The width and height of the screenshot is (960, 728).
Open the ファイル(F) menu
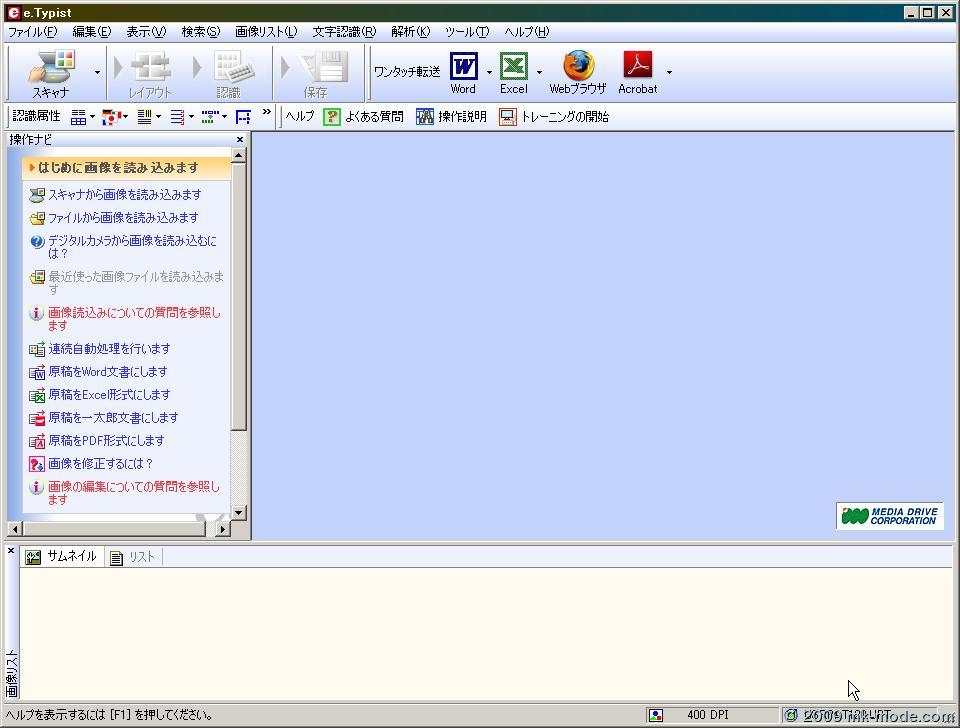point(32,32)
